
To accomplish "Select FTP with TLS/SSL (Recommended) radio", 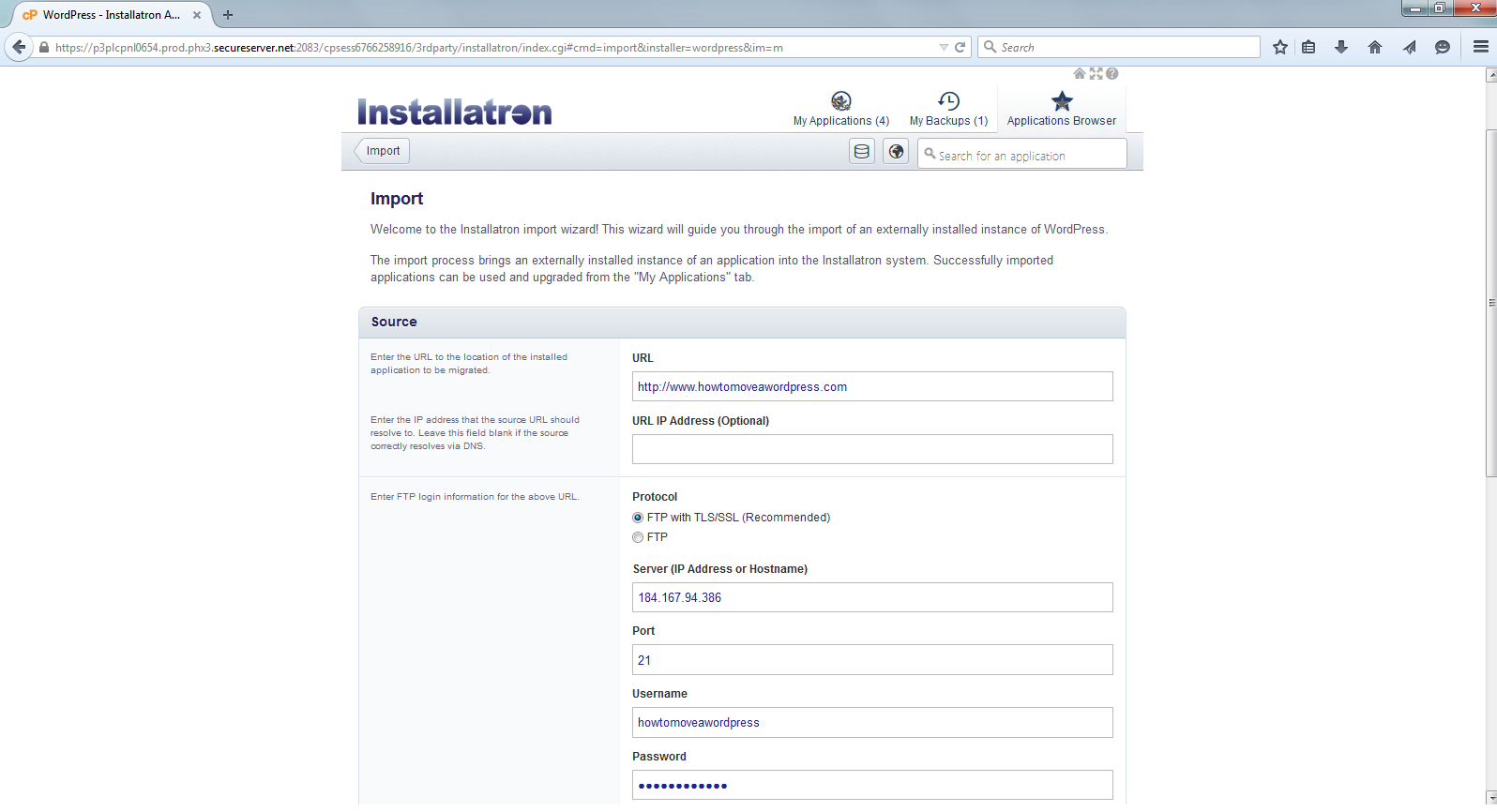I will coord(638,518).
